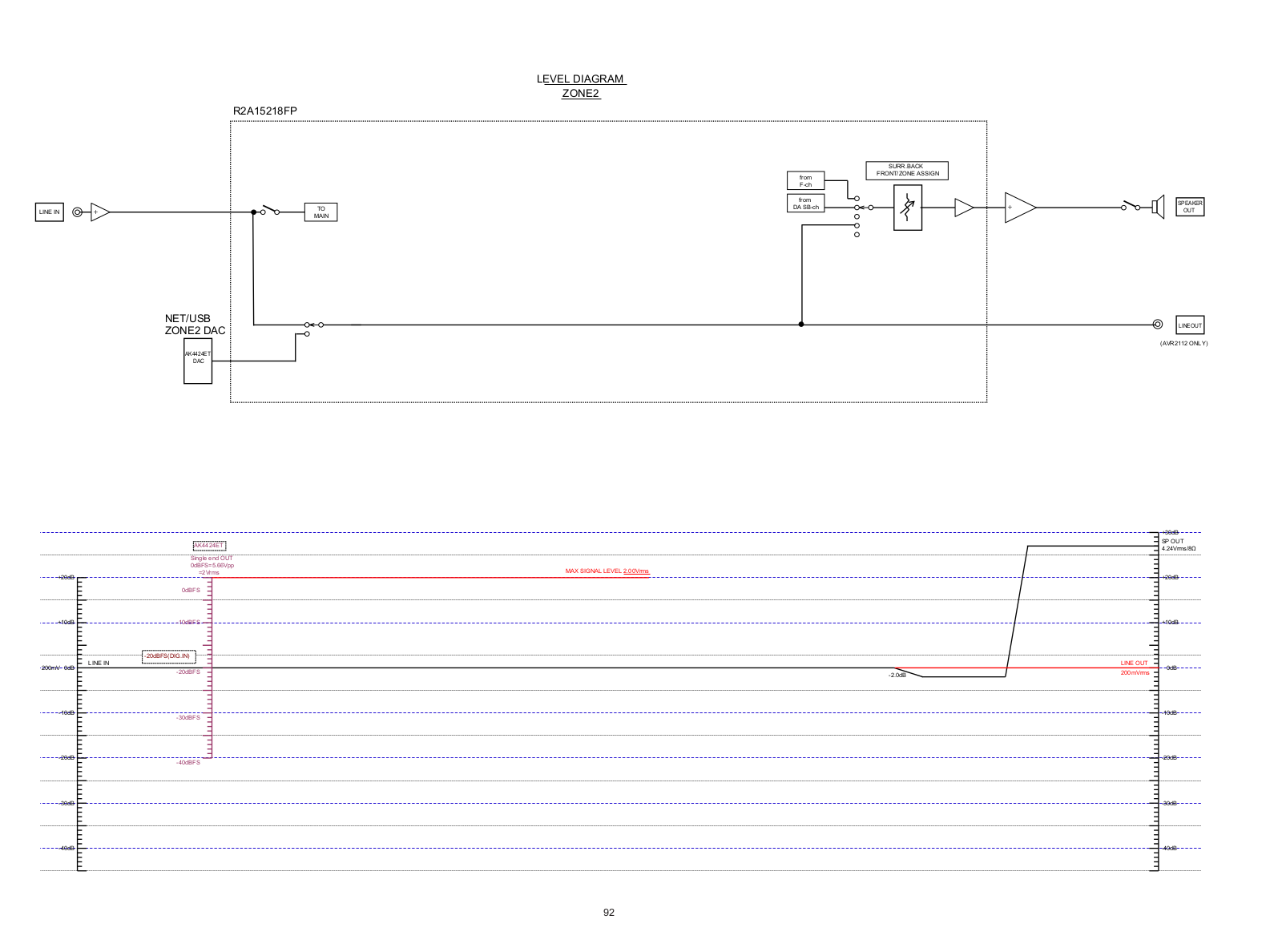The image size is (1282, 952).
Task: Click the from F-ch box
Action: pyautogui.click(x=805, y=181)
